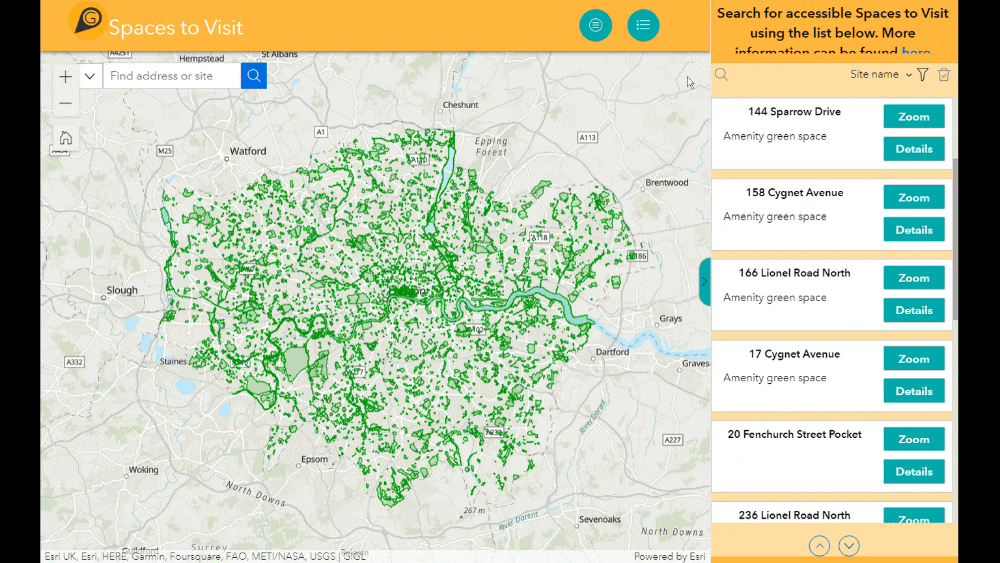1000x563 pixels.
Task: Click the Epping Forest map label
Action: coord(491,146)
